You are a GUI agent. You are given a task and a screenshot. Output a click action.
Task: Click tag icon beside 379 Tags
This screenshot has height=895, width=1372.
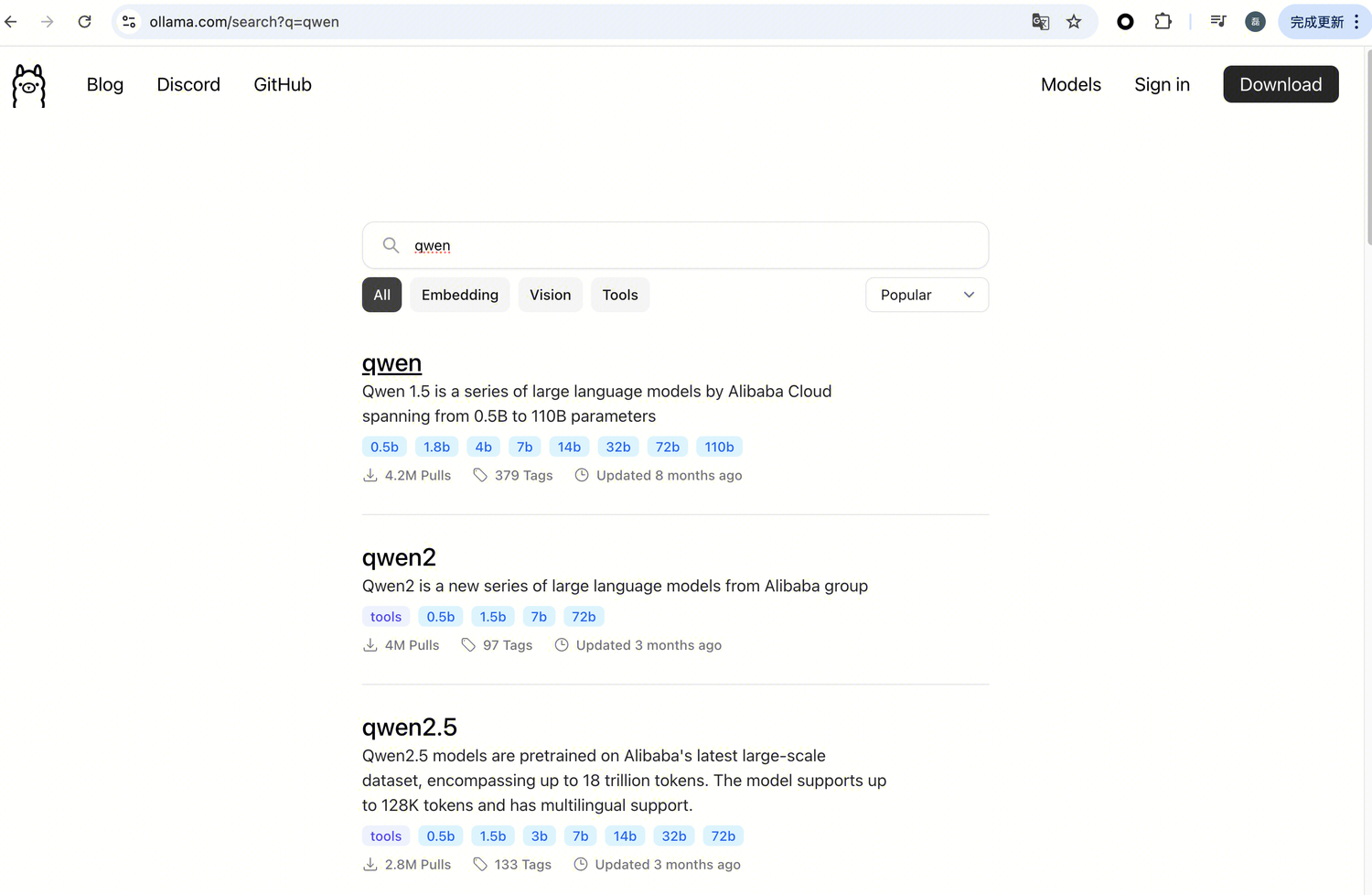[480, 475]
